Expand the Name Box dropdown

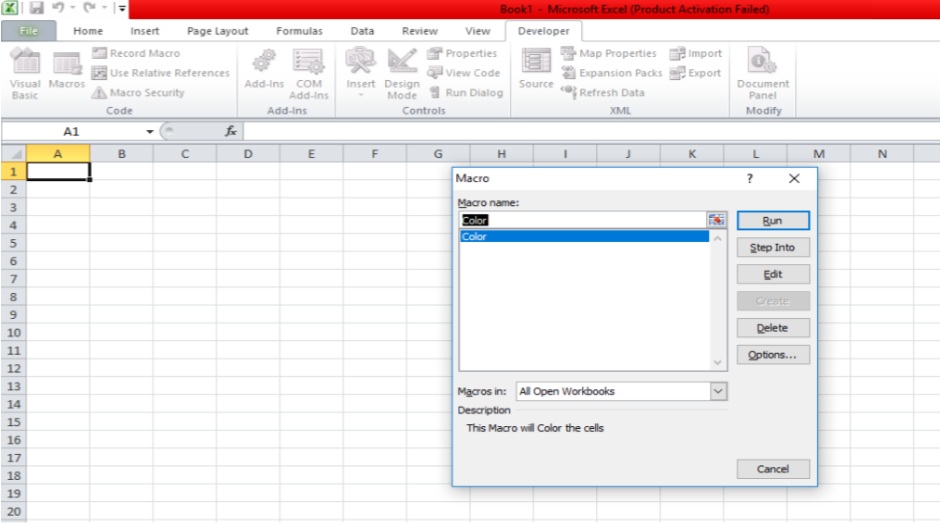tap(149, 131)
